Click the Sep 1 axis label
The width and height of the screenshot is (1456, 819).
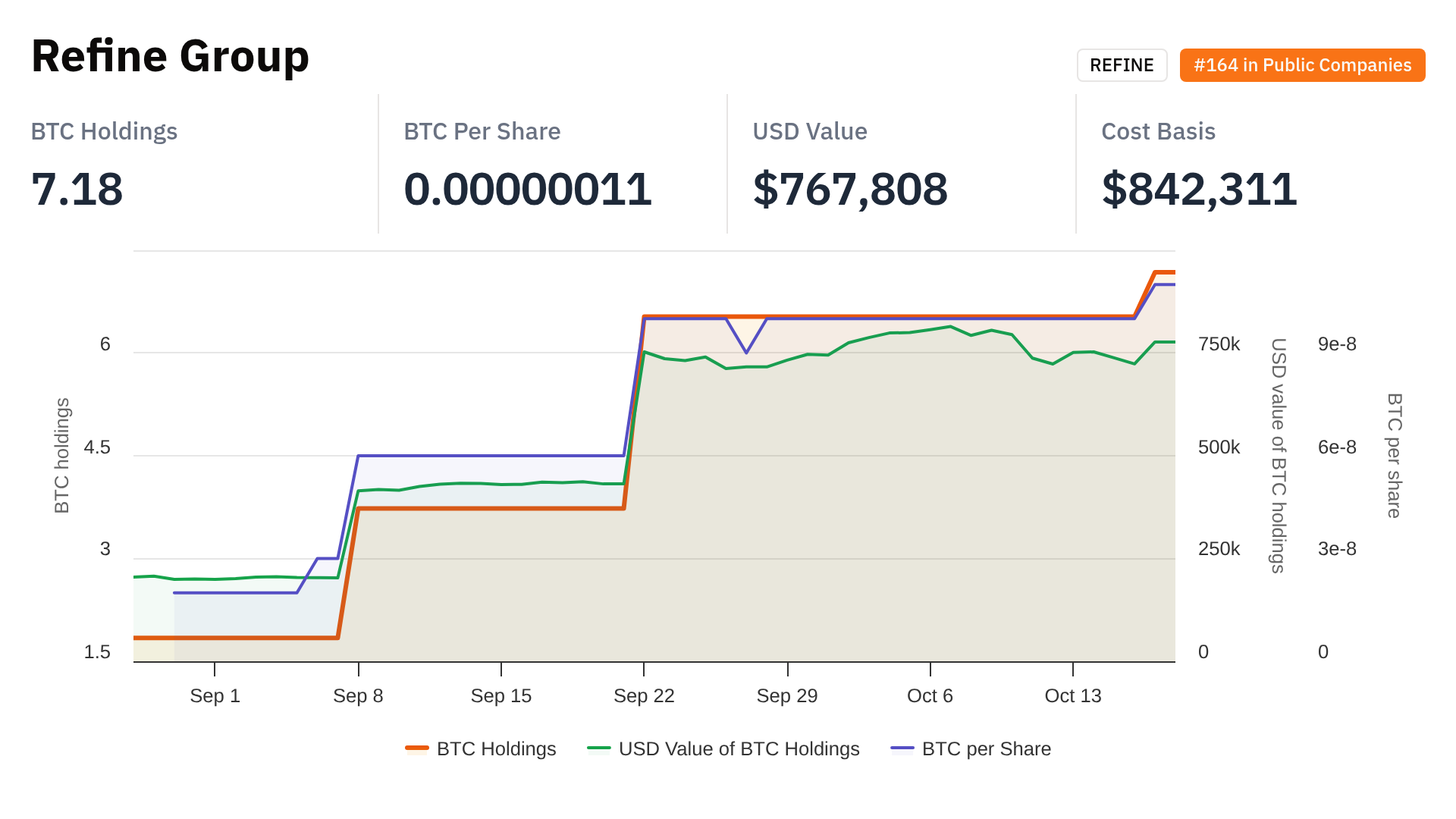click(x=215, y=695)
